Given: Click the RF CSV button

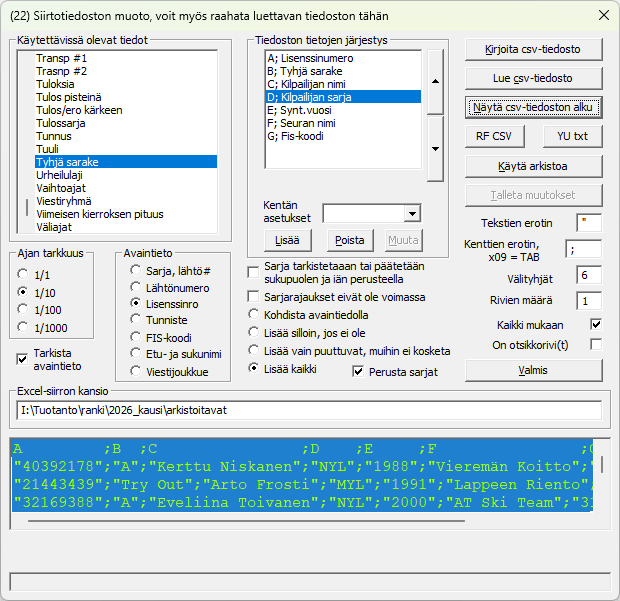Looking at the screenshot, I should (x=494, y=136).
